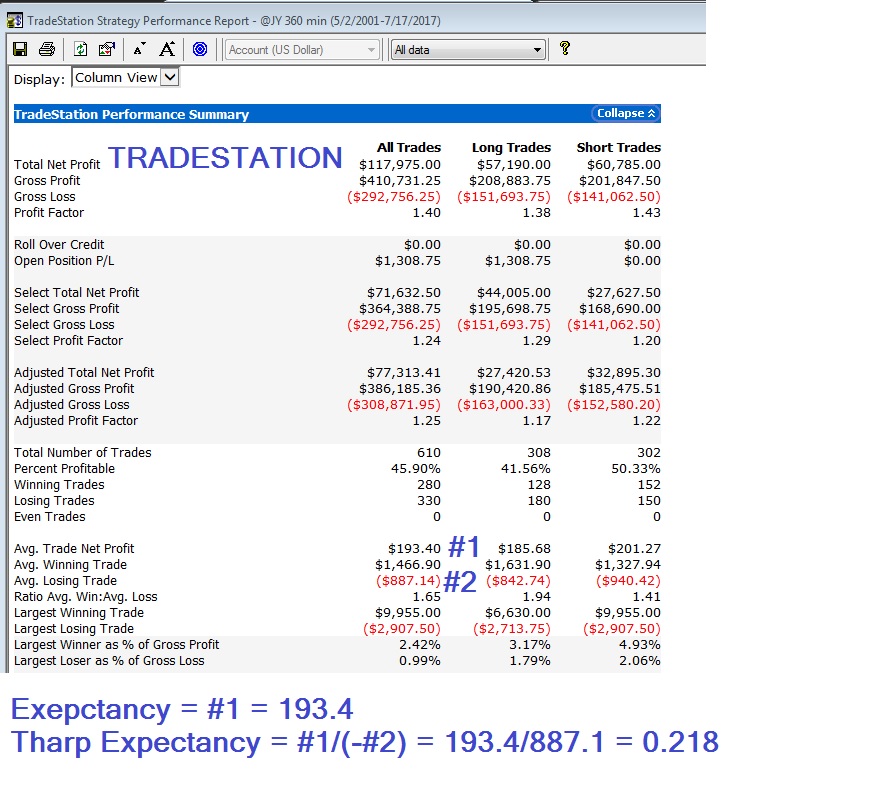
Task: Click the 2.06% short largest loser percentage
Action: pos(640,661)
